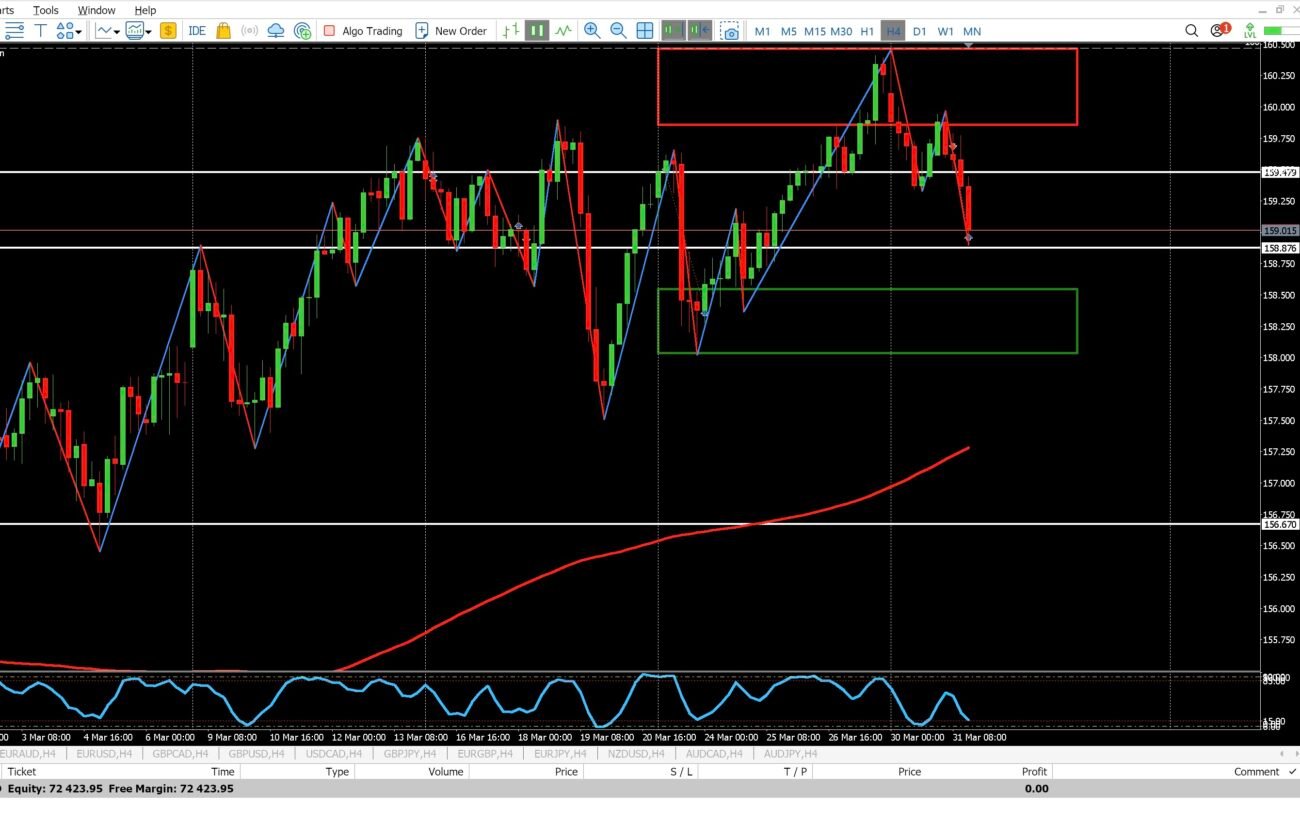Open the IDE MetaEditor
The width and height of the screenshot is (1300, 838).
click(x=197, y=31)
